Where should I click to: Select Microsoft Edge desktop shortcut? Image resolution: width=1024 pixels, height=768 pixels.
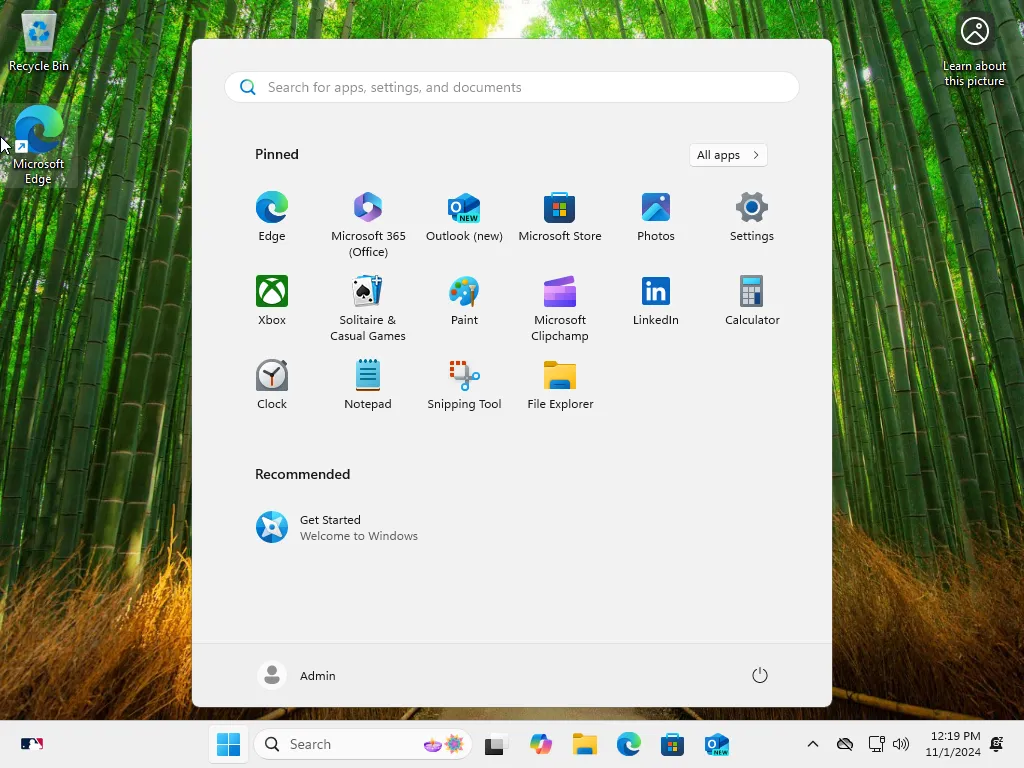39,145
